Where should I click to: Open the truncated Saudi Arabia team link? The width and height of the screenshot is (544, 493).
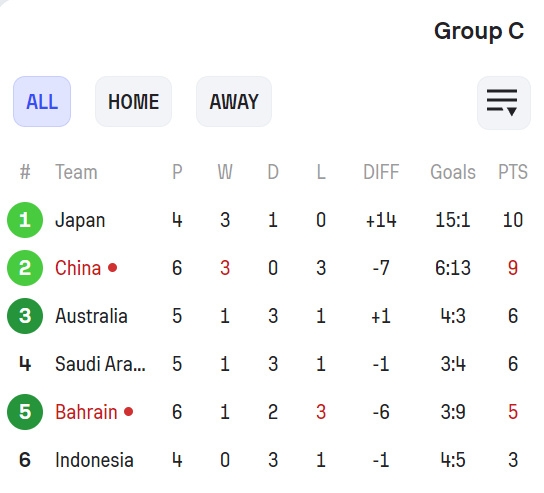101,364
